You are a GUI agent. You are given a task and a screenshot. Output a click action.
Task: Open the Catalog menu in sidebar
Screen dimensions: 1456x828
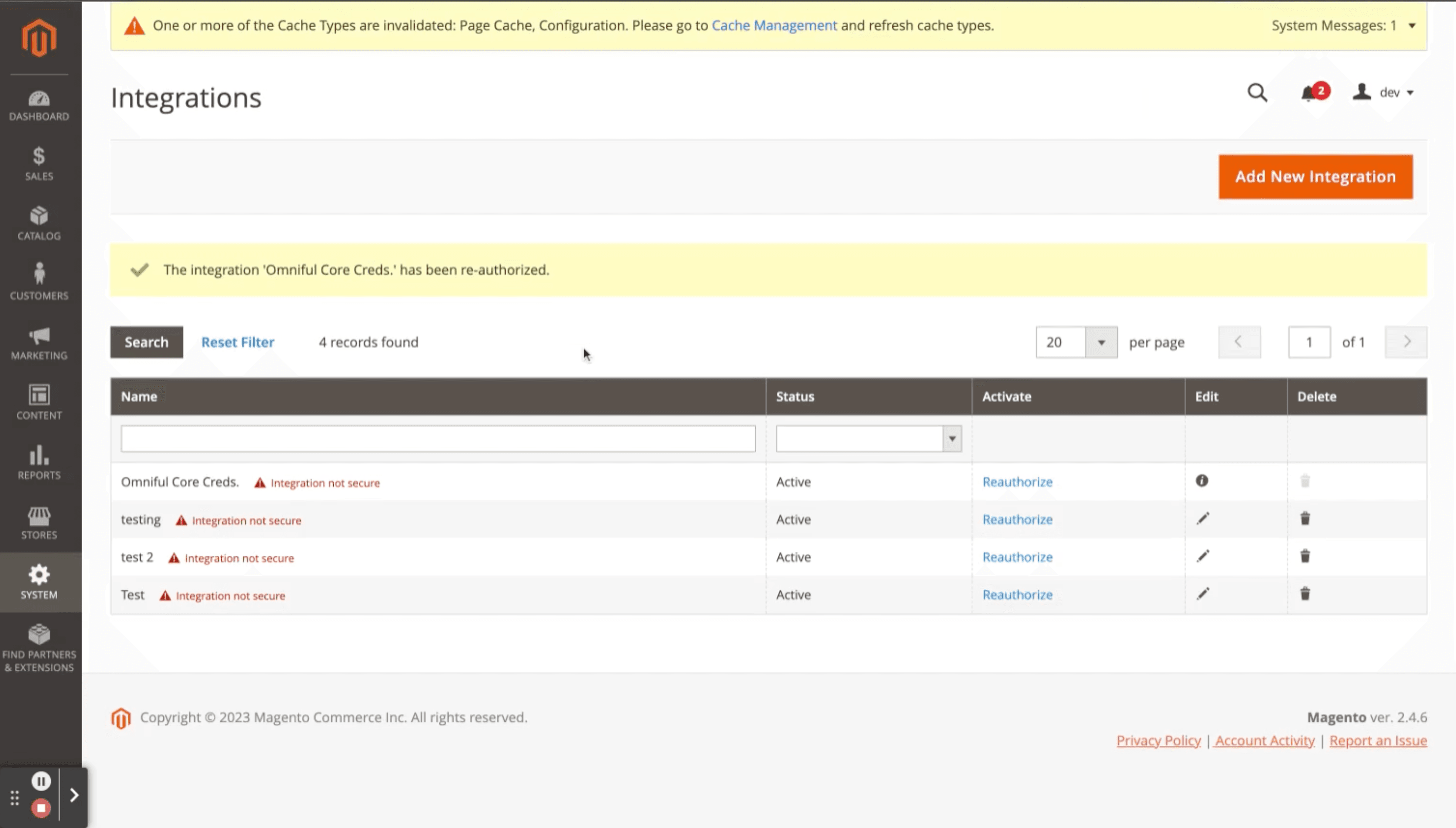point(39,223)
